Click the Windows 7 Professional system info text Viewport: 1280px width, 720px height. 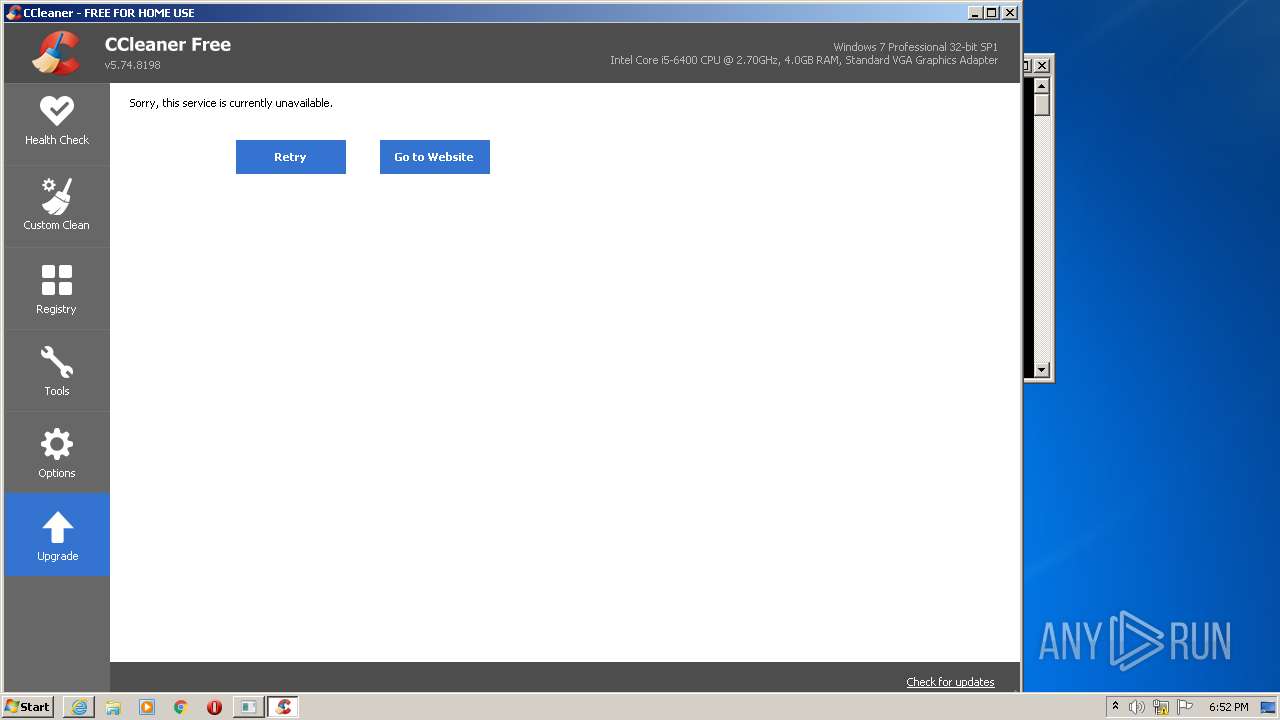click(915, 47)
